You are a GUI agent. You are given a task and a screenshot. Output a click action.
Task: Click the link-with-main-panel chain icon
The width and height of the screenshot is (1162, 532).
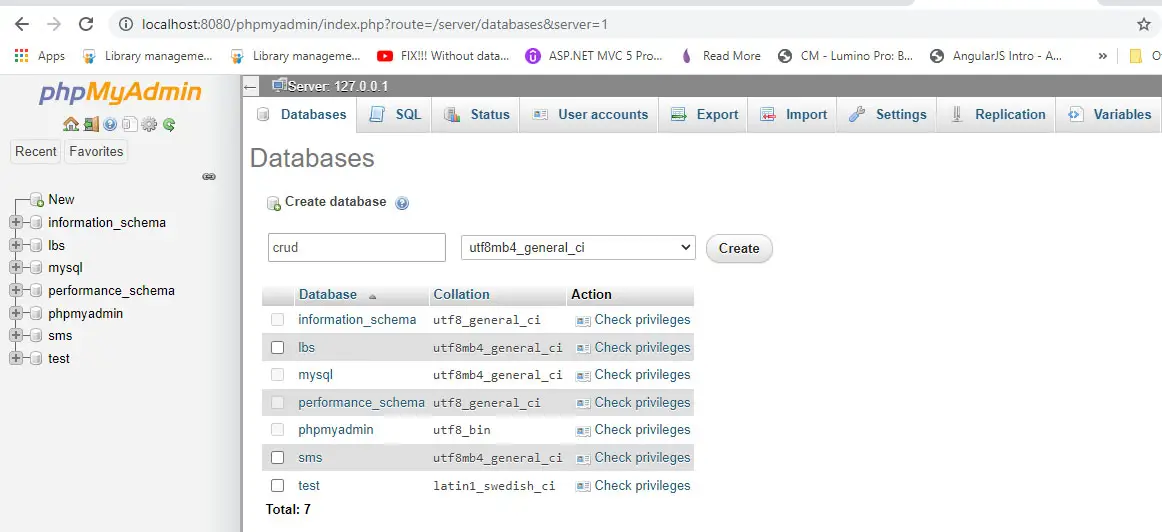coord(209,177)
